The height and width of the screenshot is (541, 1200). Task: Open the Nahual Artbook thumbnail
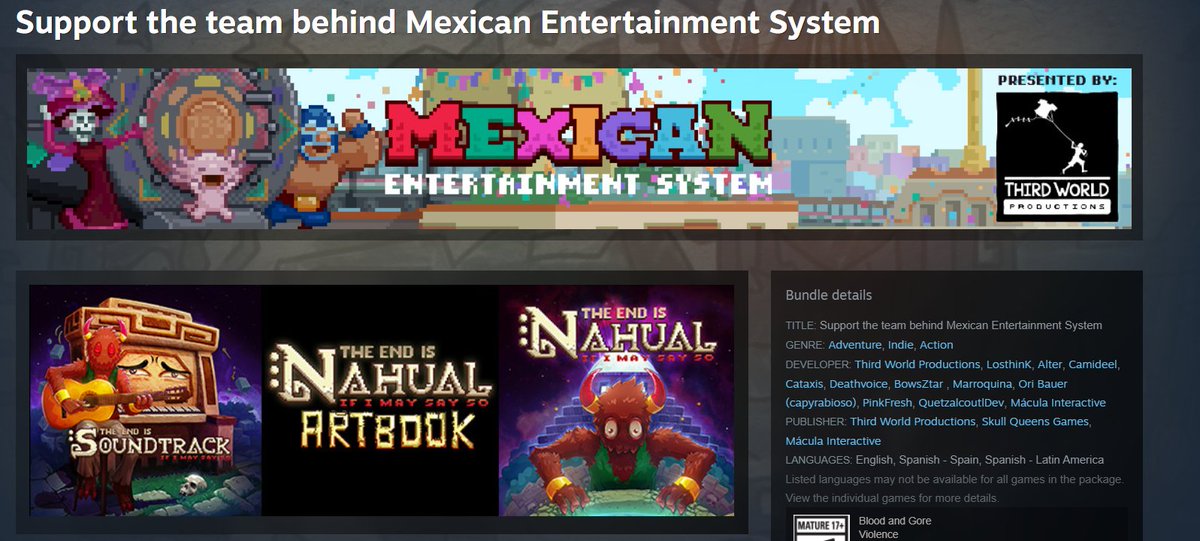tap(380, 400)
